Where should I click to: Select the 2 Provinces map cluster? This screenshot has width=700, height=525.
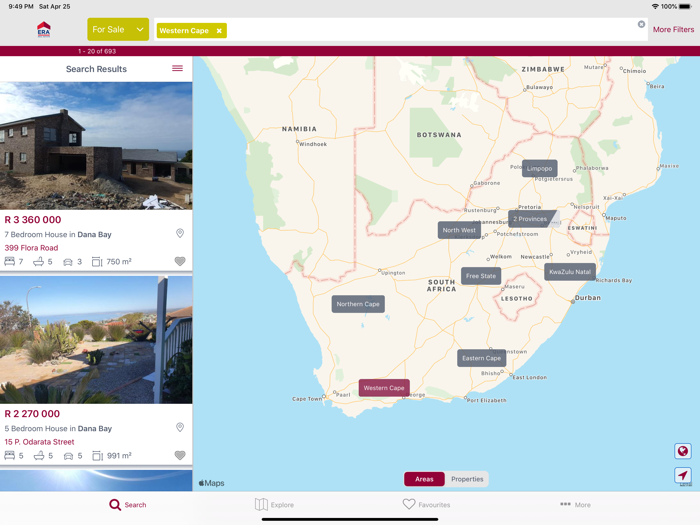point(530,219)
